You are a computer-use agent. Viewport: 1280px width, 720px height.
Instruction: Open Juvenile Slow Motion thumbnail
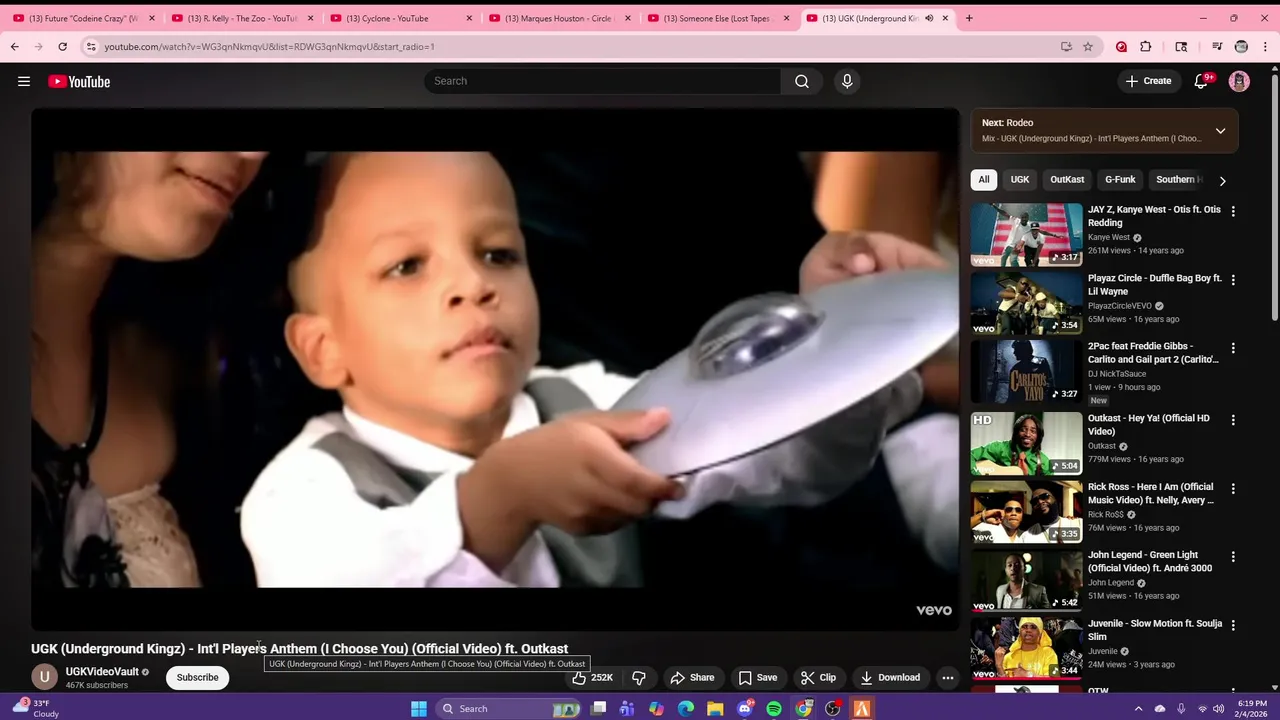1027,648
